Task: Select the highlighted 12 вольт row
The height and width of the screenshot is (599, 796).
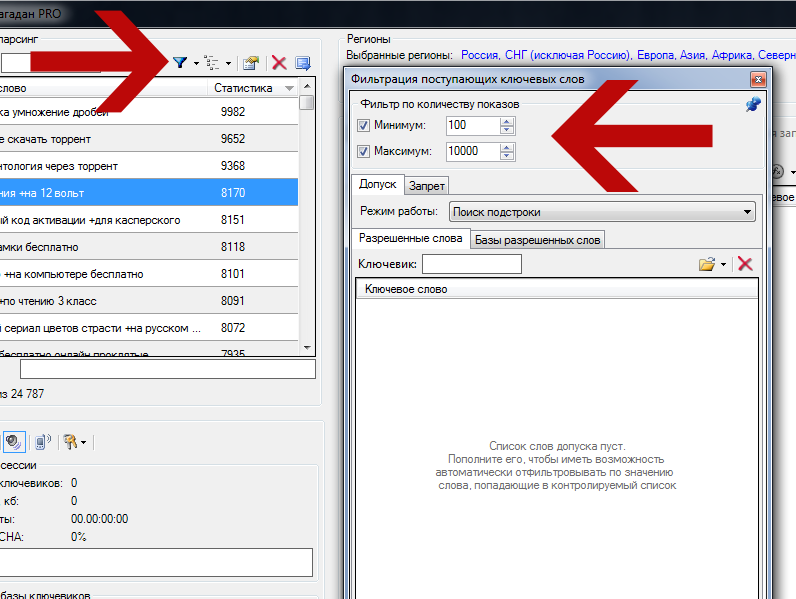Action: (149, 192)
